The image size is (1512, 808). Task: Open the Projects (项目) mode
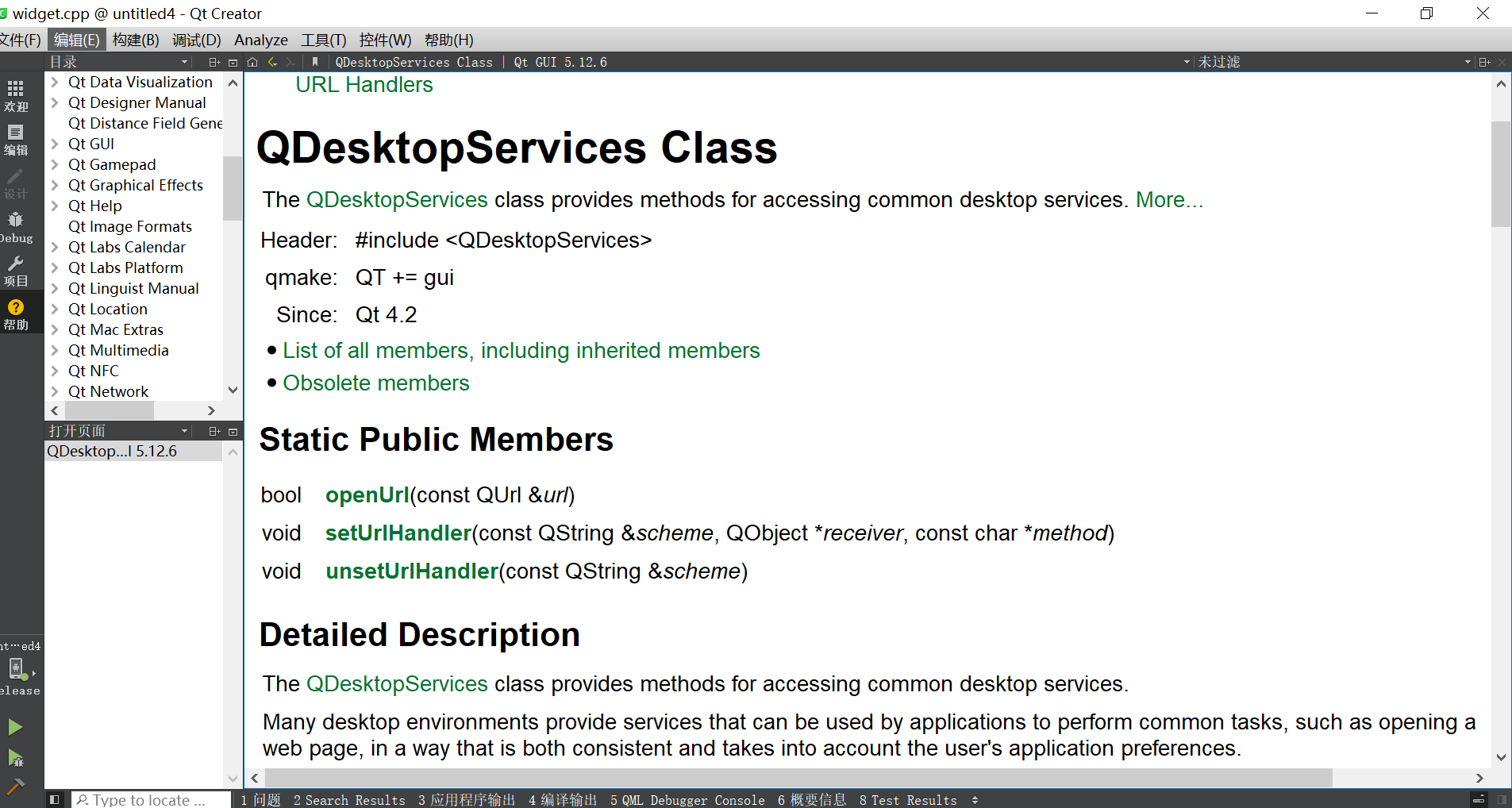16,271
